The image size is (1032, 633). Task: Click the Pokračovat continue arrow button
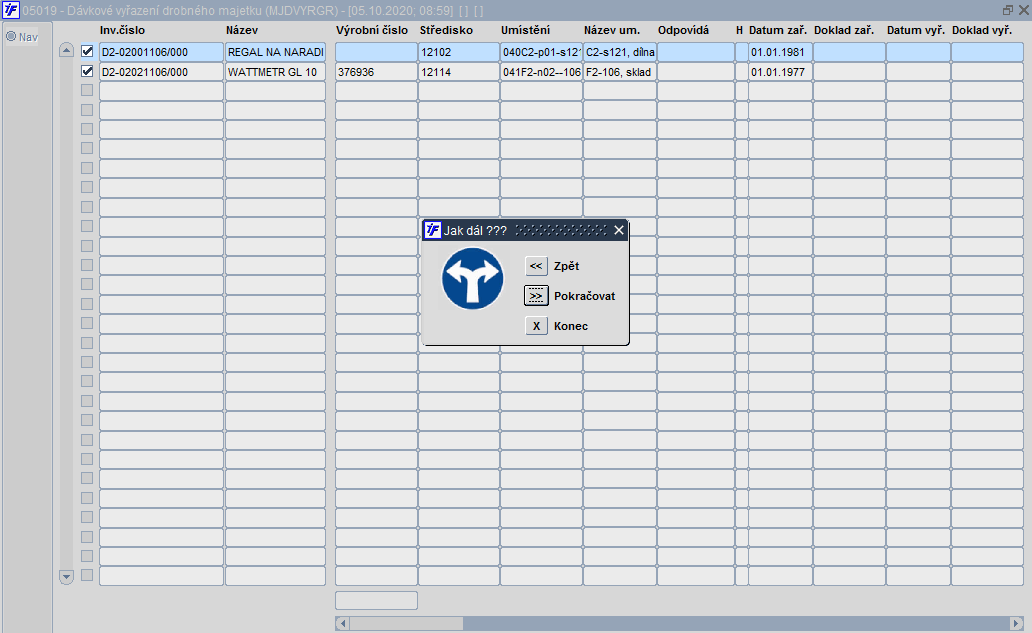click(536, 296)
